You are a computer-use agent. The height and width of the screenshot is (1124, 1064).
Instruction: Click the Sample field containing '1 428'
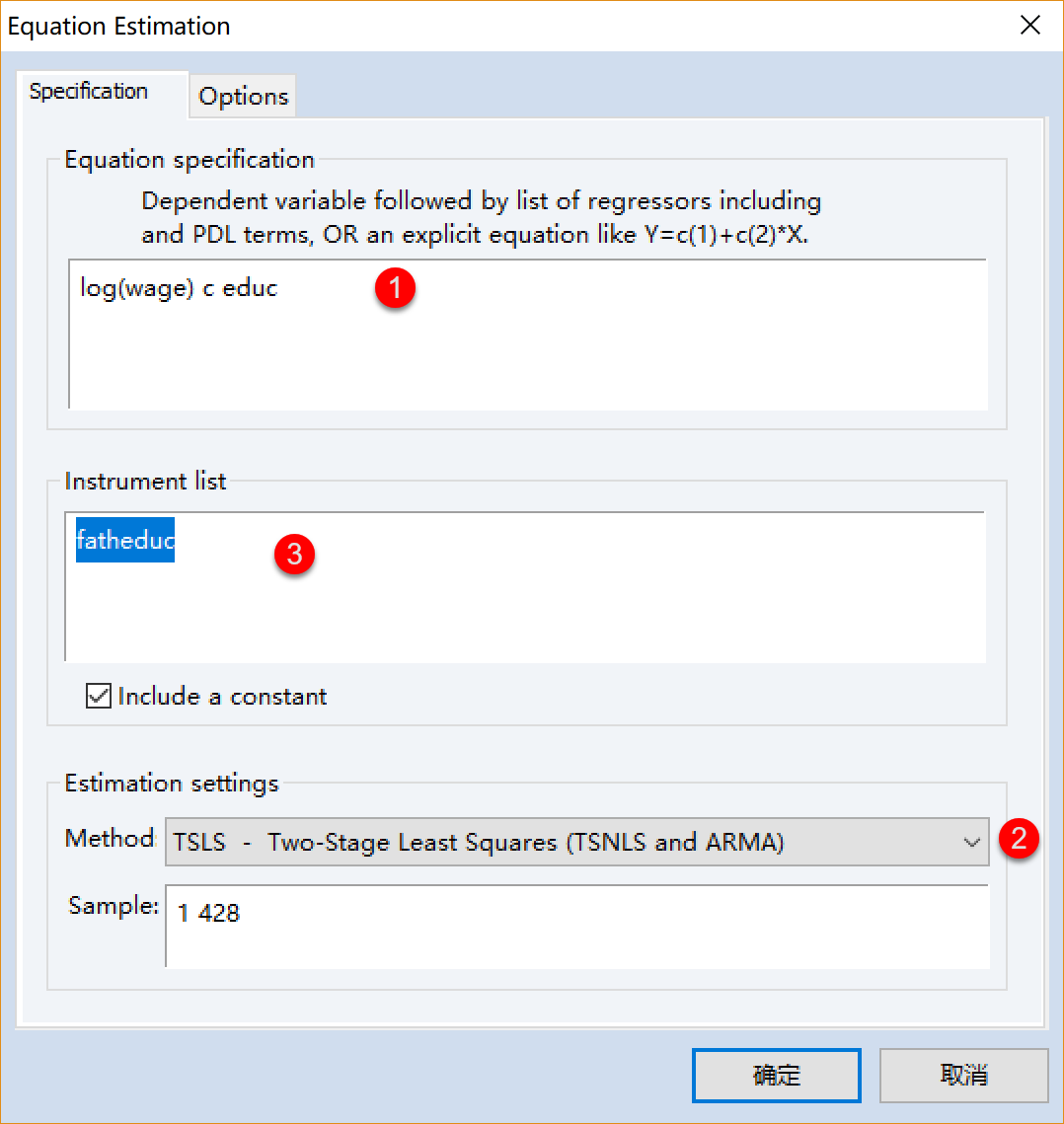coord(576,926)
